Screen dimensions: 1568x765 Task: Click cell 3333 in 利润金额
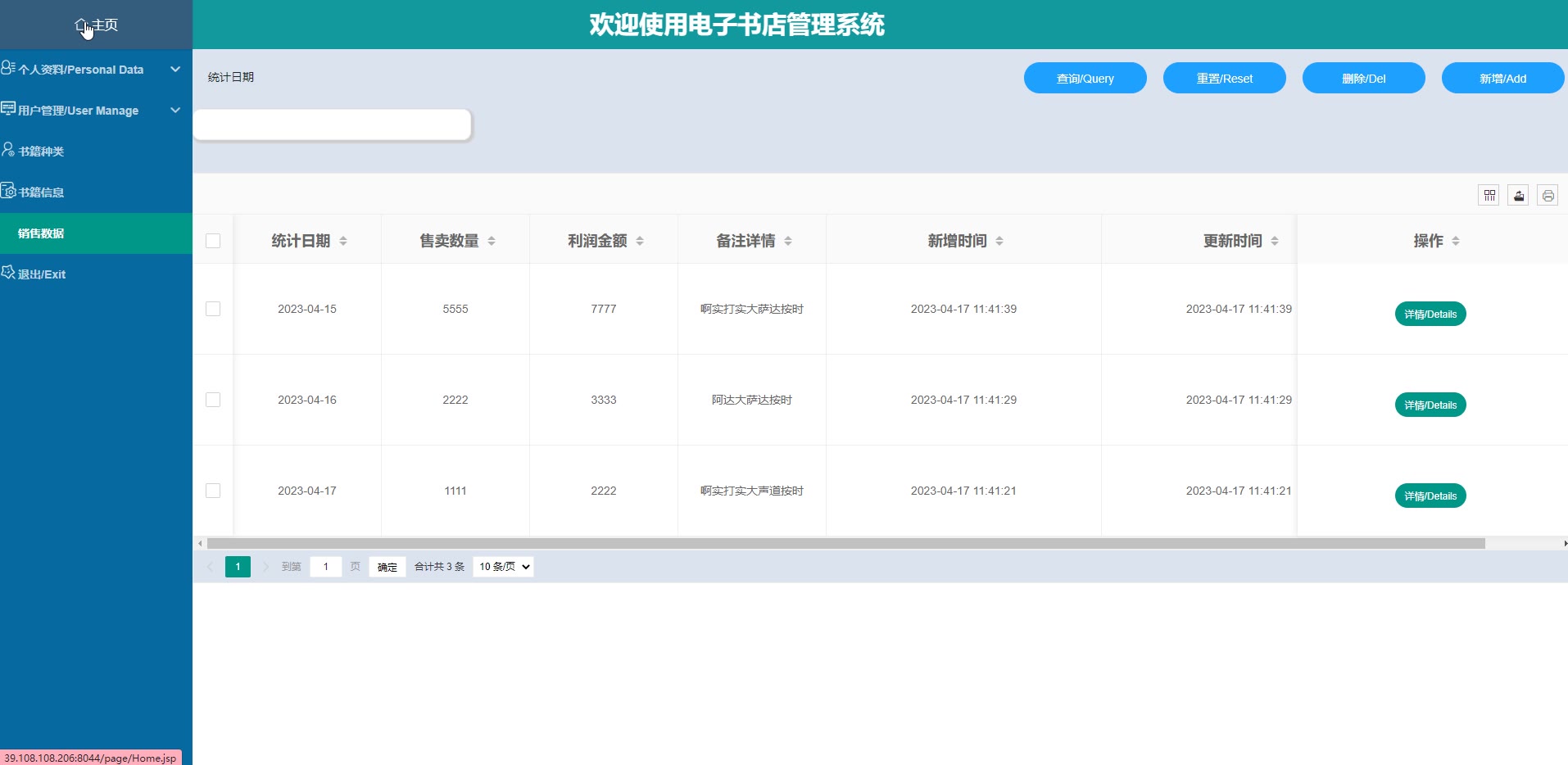(x=604, y=400)
